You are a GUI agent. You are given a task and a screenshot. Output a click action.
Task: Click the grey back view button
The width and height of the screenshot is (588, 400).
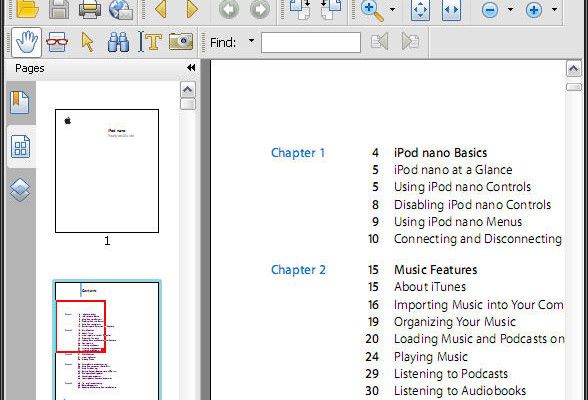tap(229, 9)
